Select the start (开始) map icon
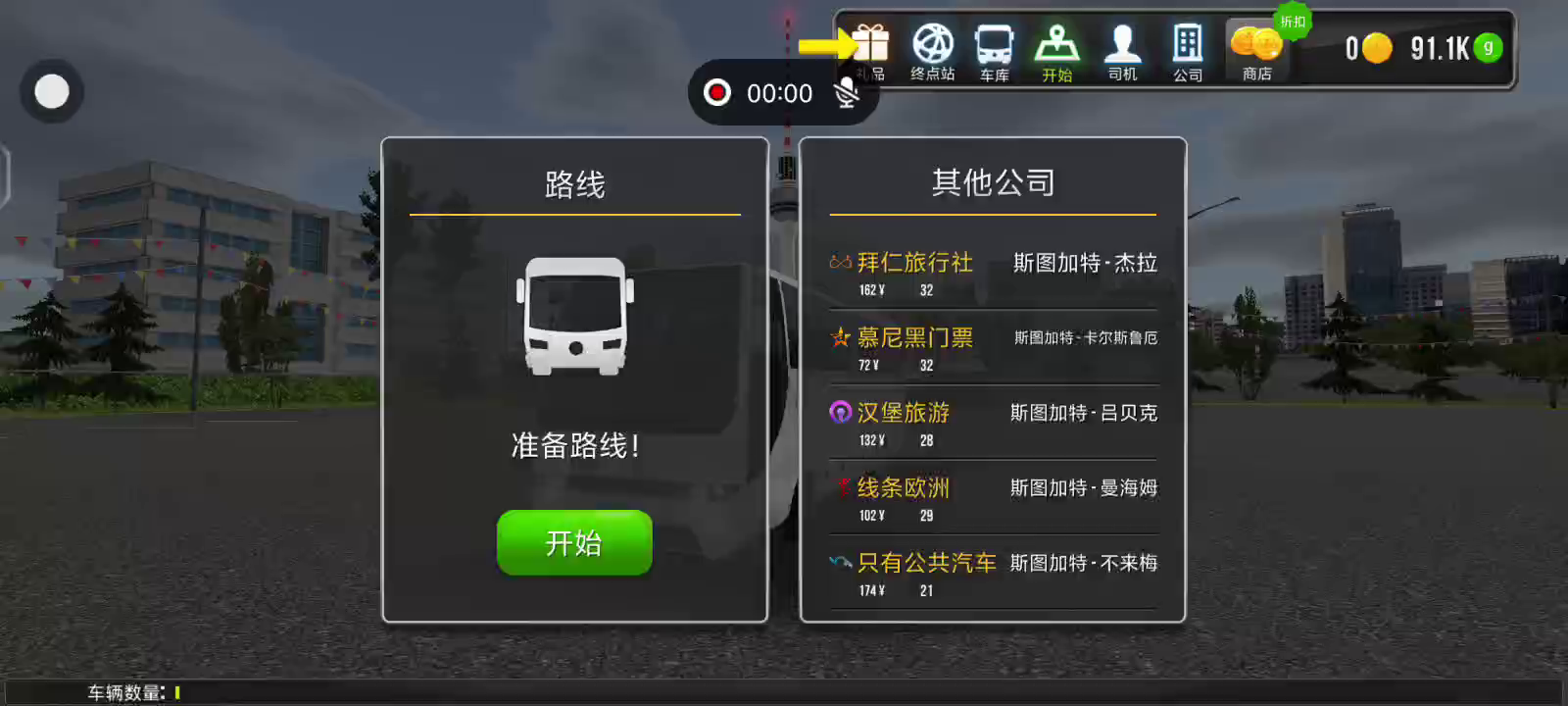The height and width of the screenshot is (706, 1568). 1057,45
